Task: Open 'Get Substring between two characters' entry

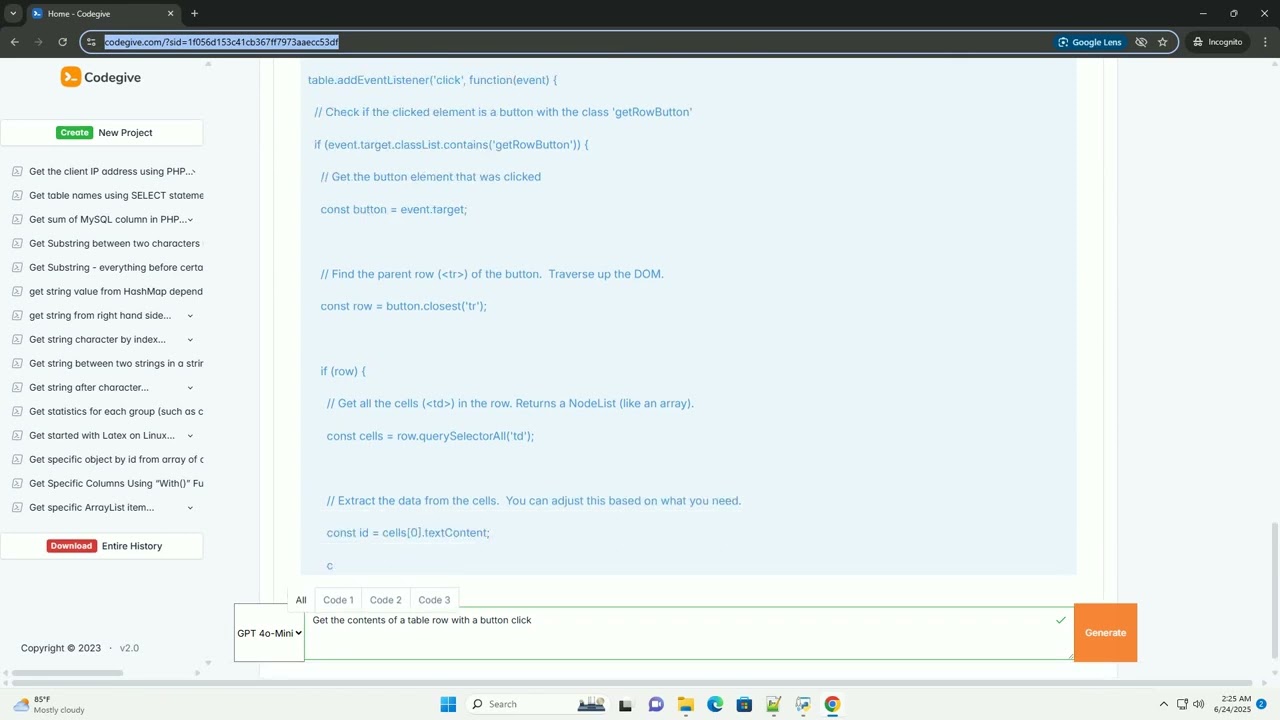Action: click(x=114, y=243)
